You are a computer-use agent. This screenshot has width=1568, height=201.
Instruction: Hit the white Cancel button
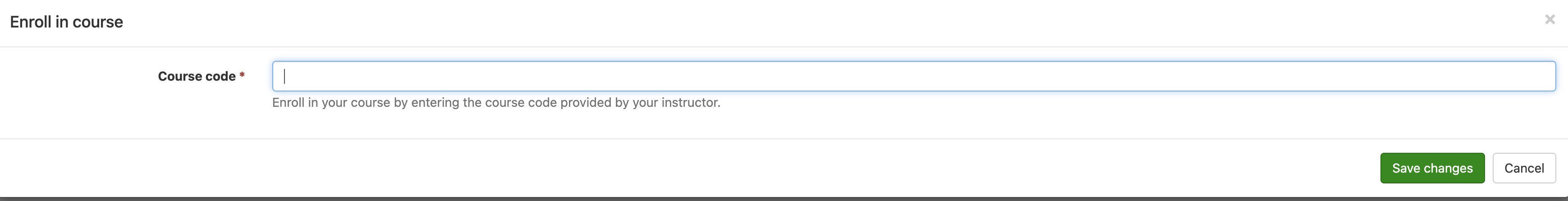(1523, 168)
